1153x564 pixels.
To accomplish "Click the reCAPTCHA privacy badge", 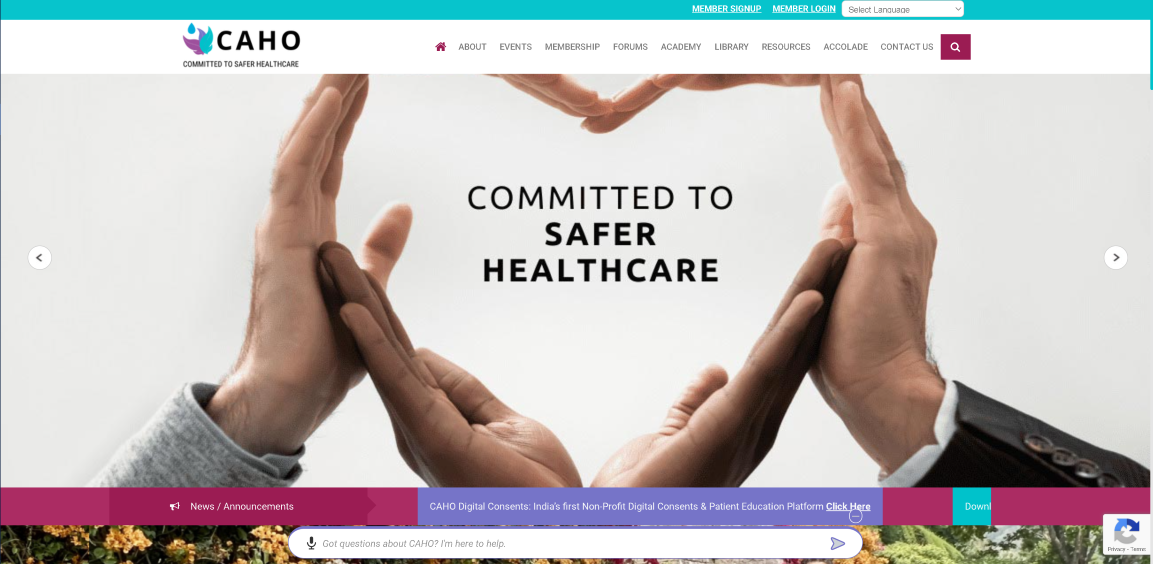I will (x=1127, y=535).
